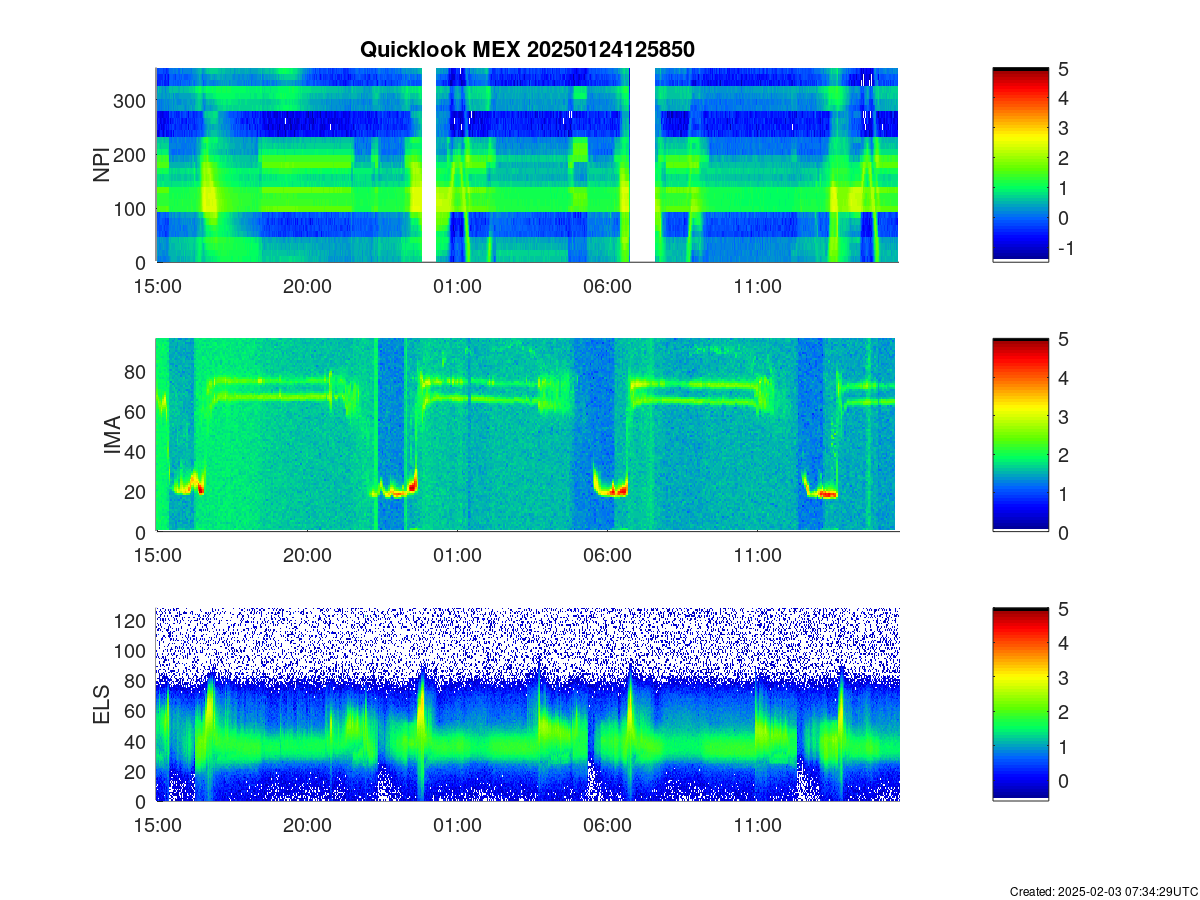
Task: Click the 2 label on the IMA color bar
Action: pyautogui.click(x=1064, y=455)
